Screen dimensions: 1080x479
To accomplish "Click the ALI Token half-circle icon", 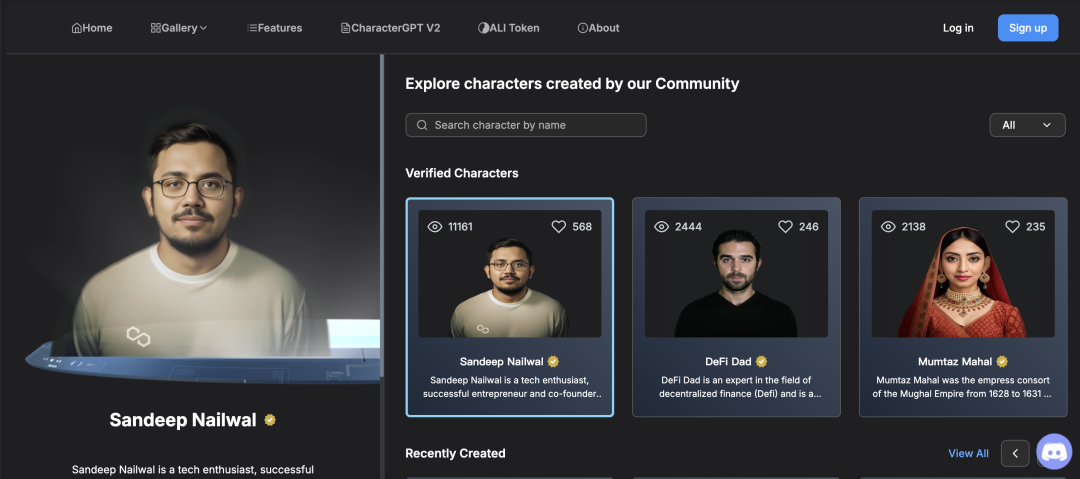I will (483, 28).
